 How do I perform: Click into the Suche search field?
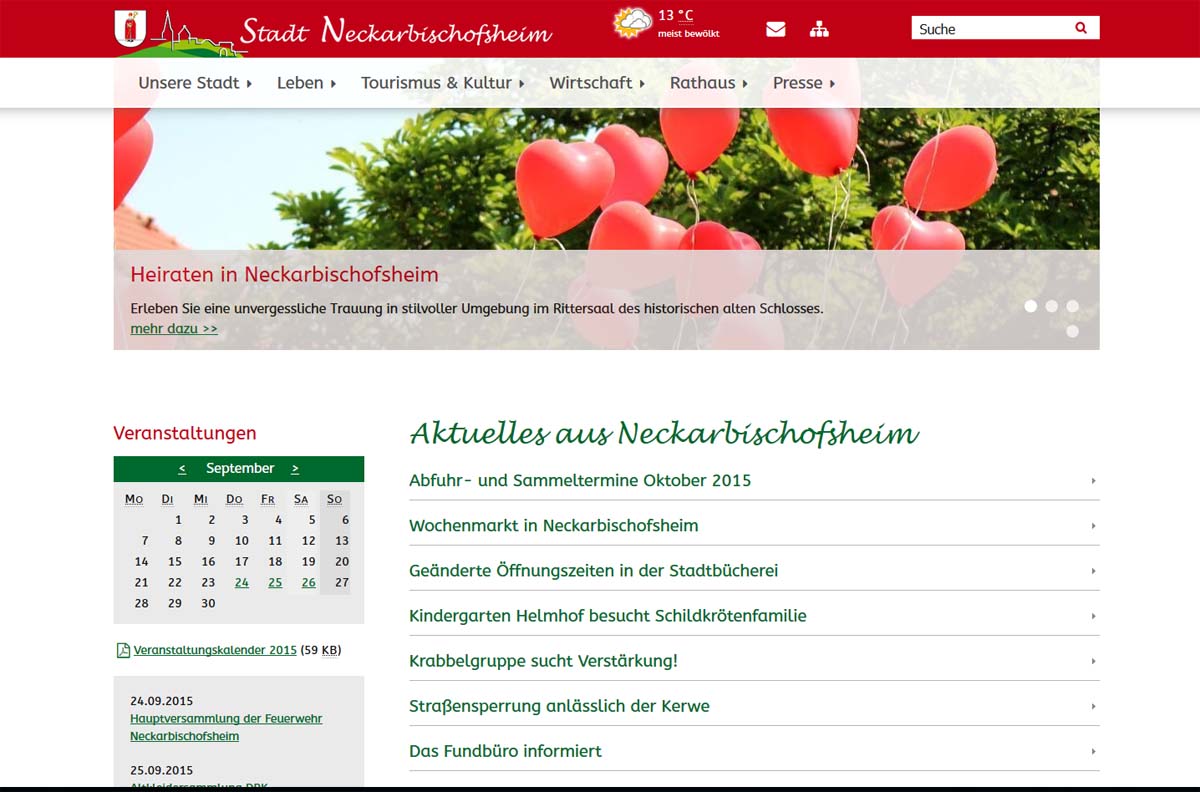pos(990,29)
